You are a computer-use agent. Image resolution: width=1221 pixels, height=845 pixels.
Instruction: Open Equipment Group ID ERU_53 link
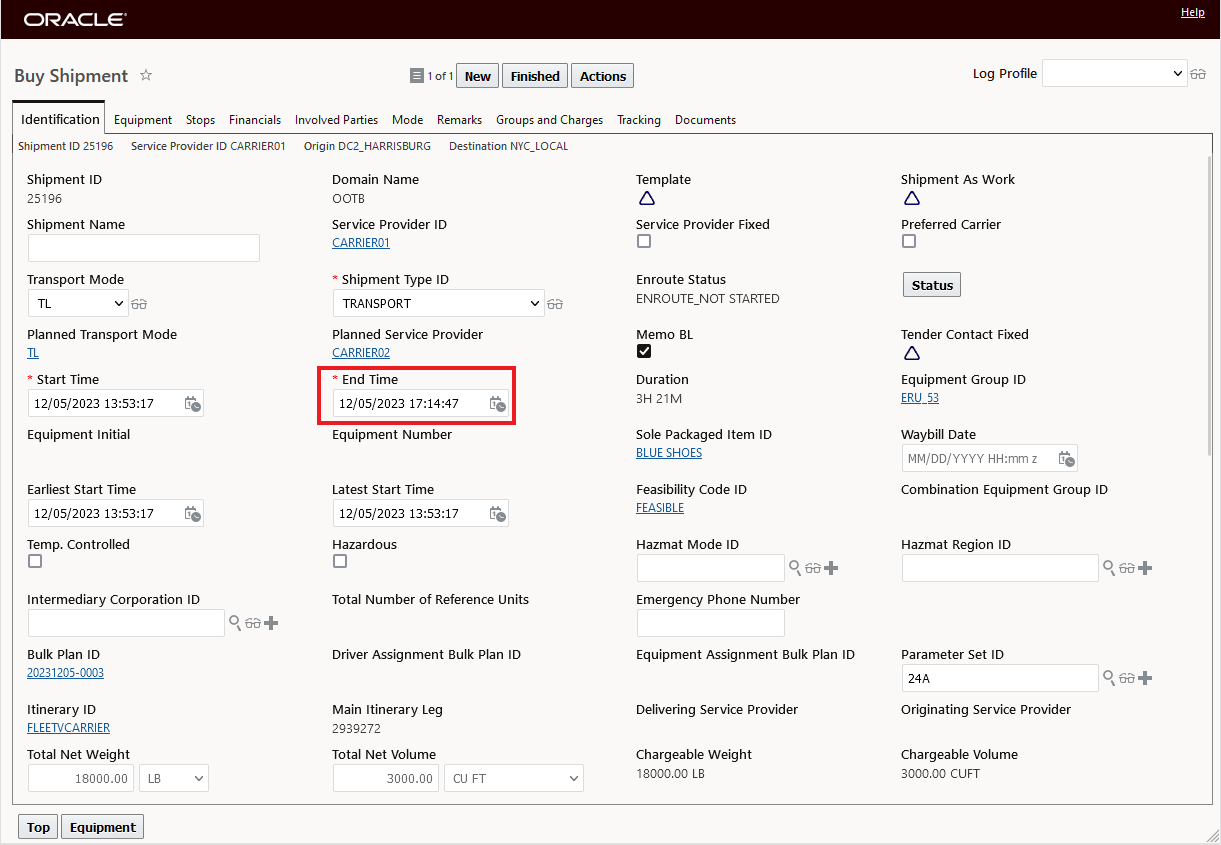pos(920,398)
